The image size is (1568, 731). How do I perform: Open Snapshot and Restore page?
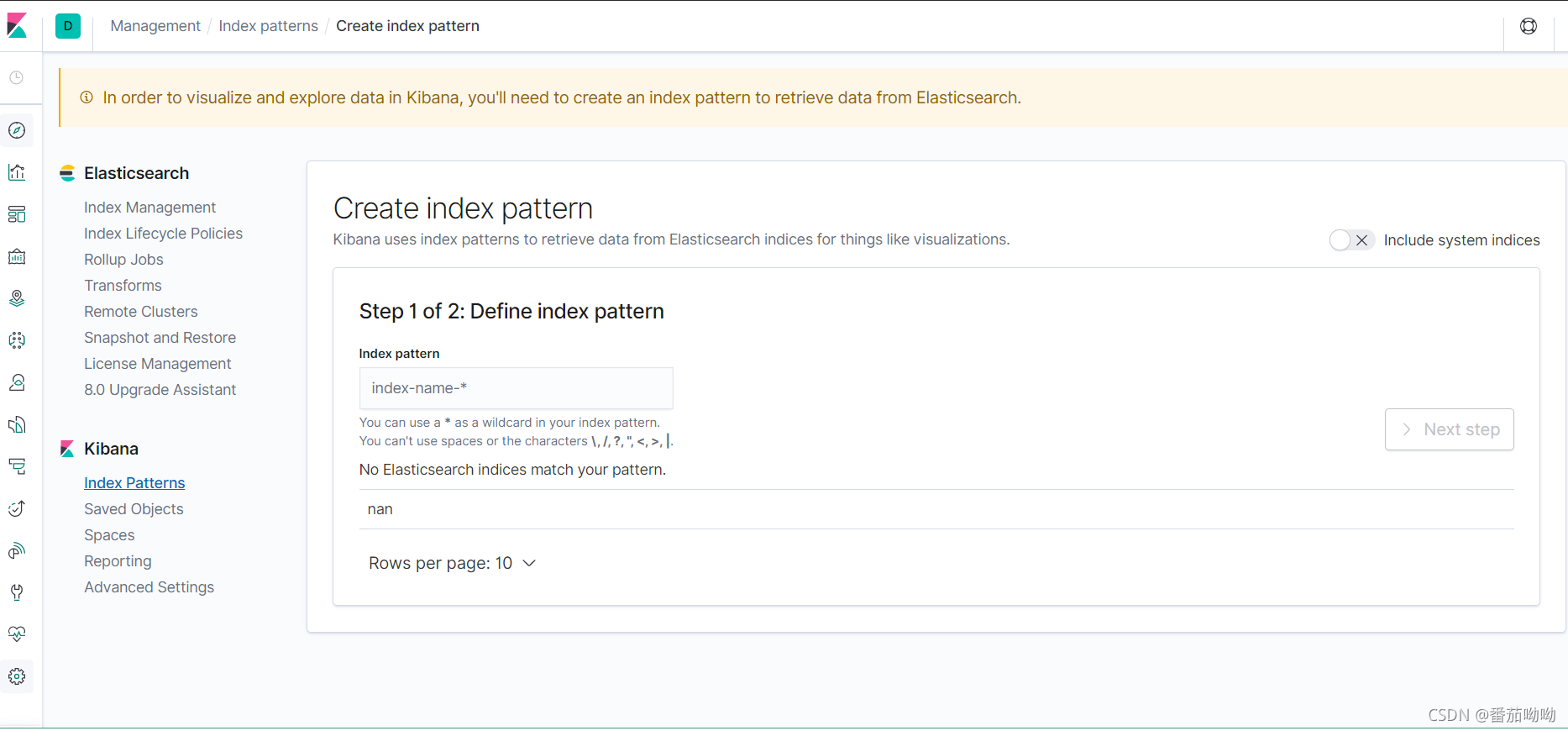click(x=160, y=338)
